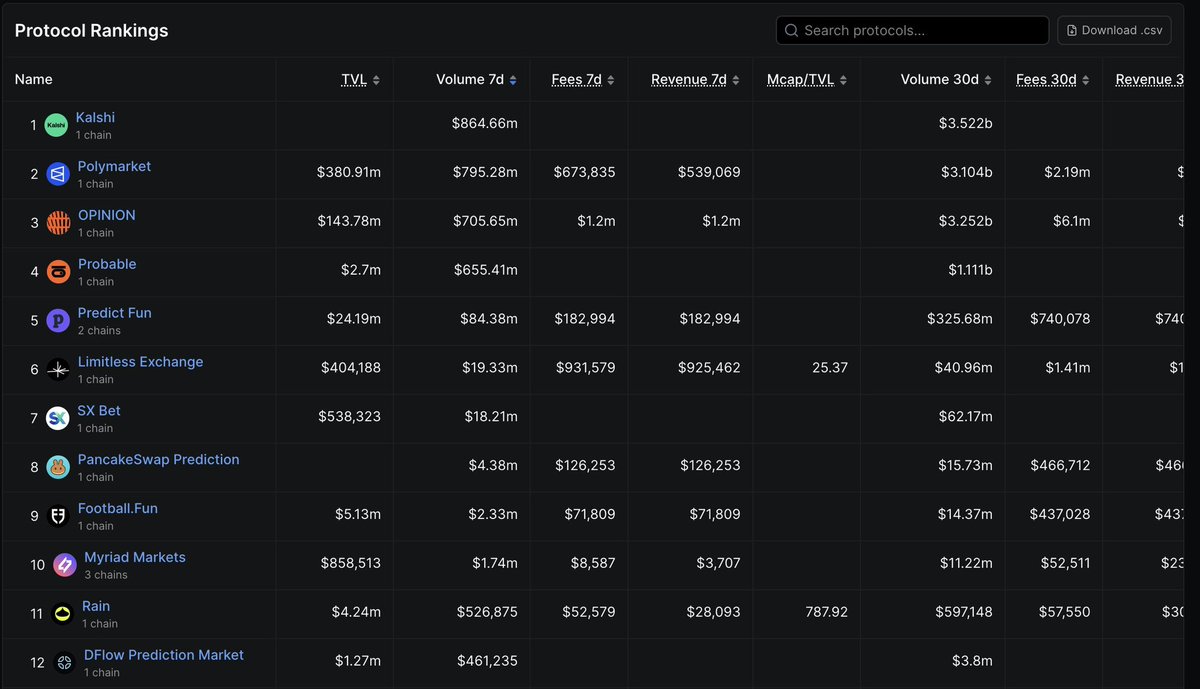Select the Probable protocol logo
Image resolution: width=1200 pixels, height=689 pixels.
coord(57,271)
